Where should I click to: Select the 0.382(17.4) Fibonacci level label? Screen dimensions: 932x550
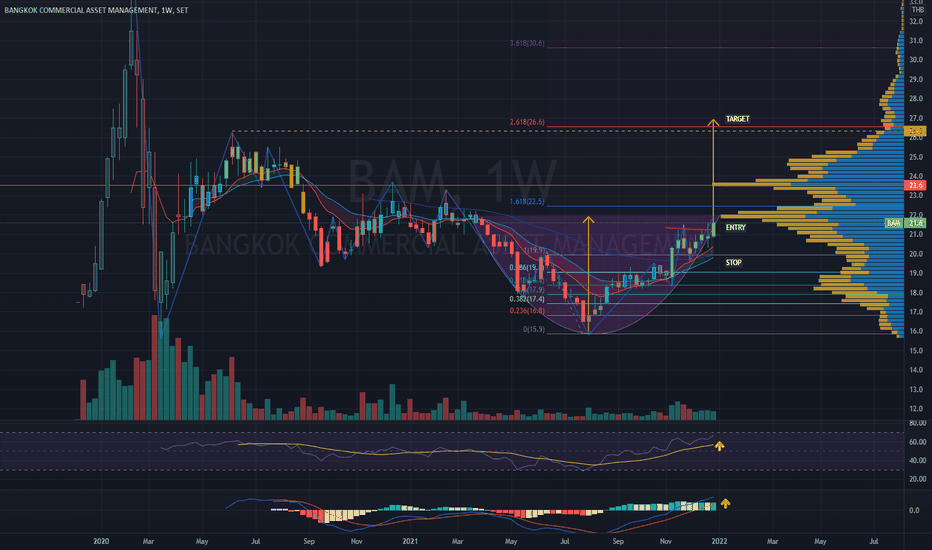pyautogui.click(x=527, y=299)
